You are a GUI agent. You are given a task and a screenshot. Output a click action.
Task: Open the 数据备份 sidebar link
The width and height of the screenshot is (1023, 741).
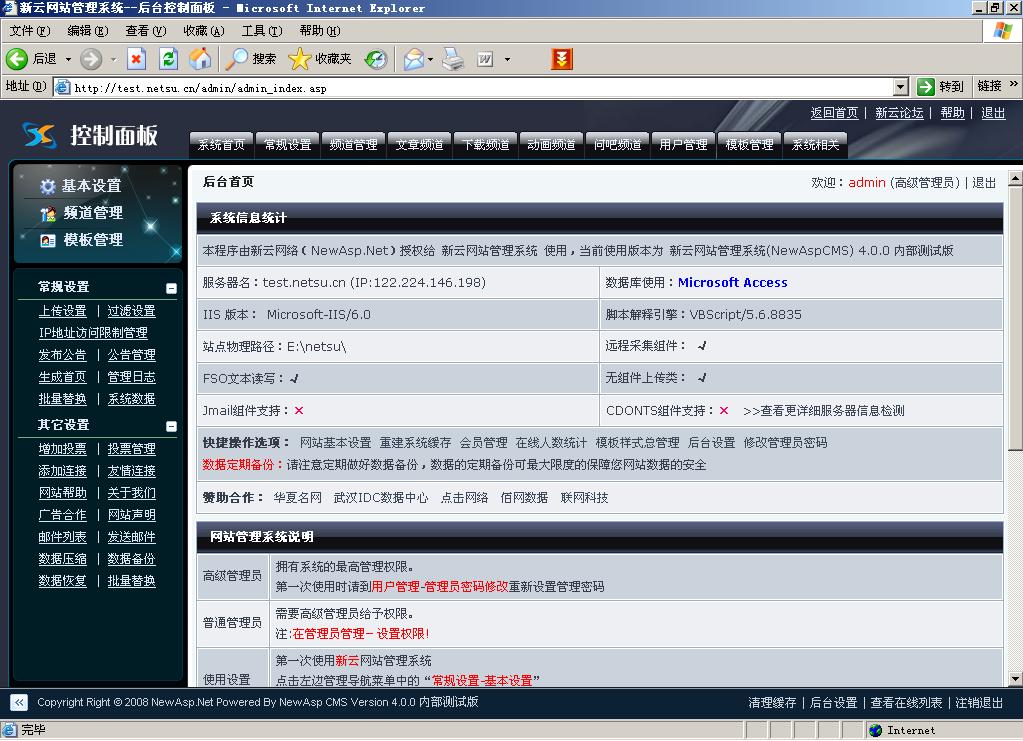pos(131,559)
